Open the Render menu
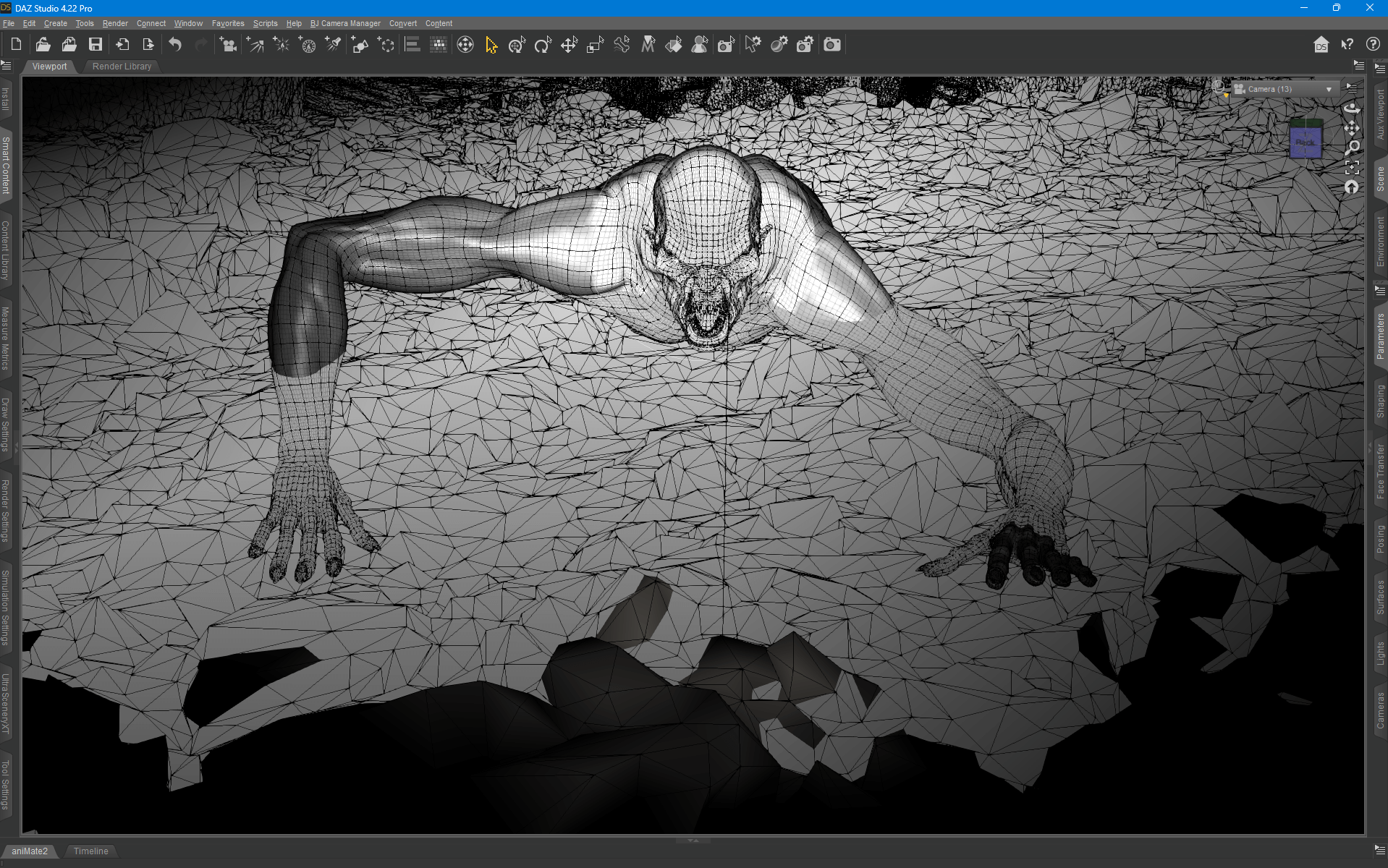 [x=115, y=23]
